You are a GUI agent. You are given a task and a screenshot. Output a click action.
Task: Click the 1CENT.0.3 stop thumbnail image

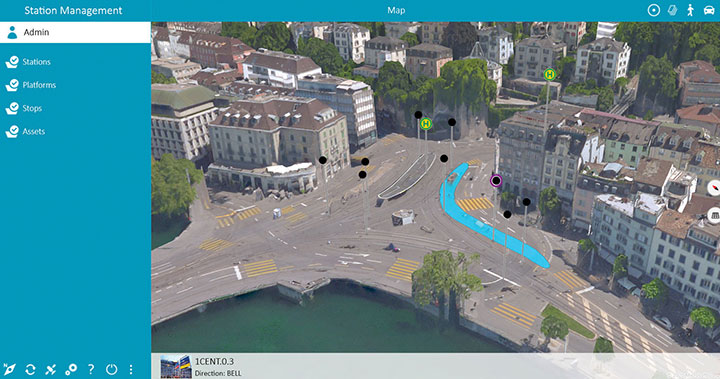[x=176, y=367]
